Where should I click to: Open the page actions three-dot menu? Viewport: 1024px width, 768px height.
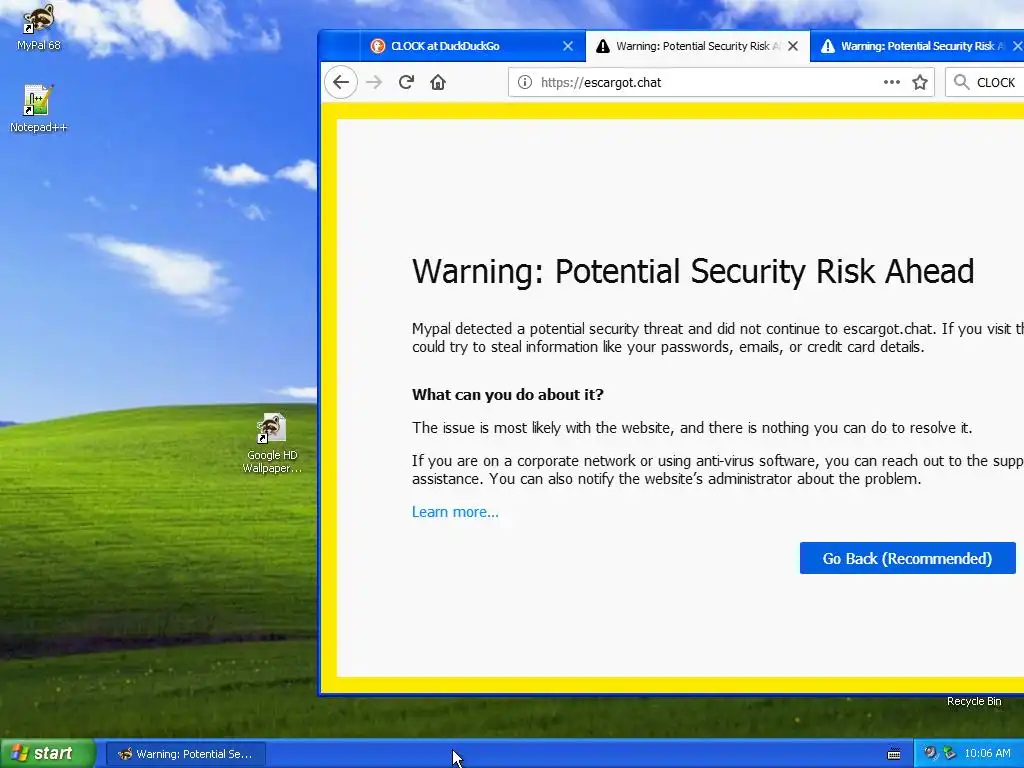click(x=891, y=82)
